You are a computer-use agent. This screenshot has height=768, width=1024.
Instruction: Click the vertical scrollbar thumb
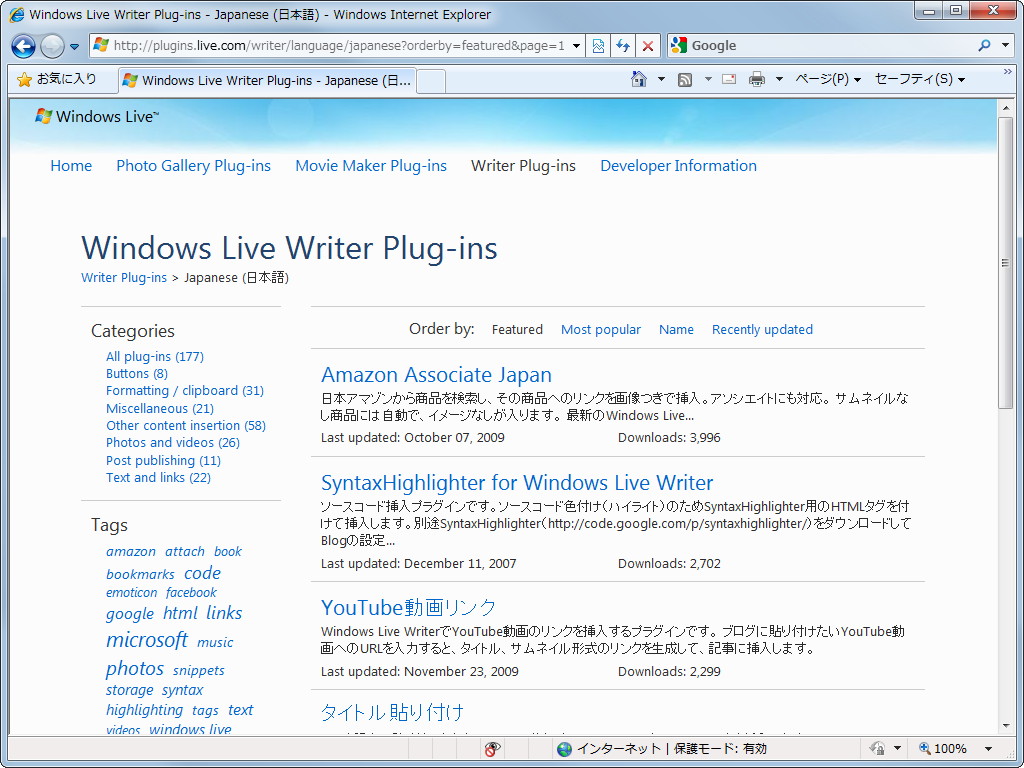click(1005, 263)
